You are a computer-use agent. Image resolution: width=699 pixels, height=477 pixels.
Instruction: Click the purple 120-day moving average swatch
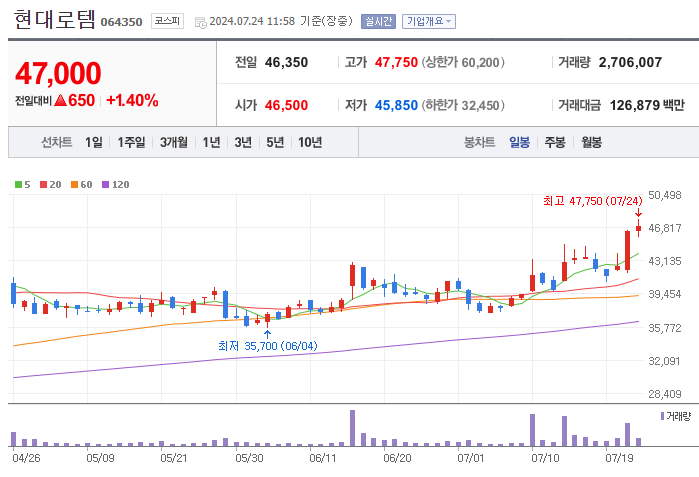(x=106, y=185)
